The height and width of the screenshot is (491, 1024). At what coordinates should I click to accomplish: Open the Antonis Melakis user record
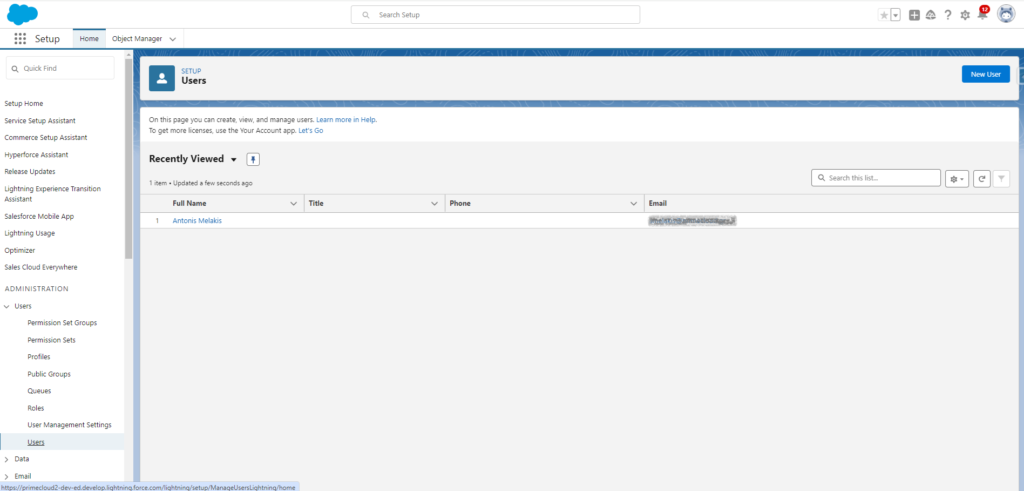click(x=197, y=221)
